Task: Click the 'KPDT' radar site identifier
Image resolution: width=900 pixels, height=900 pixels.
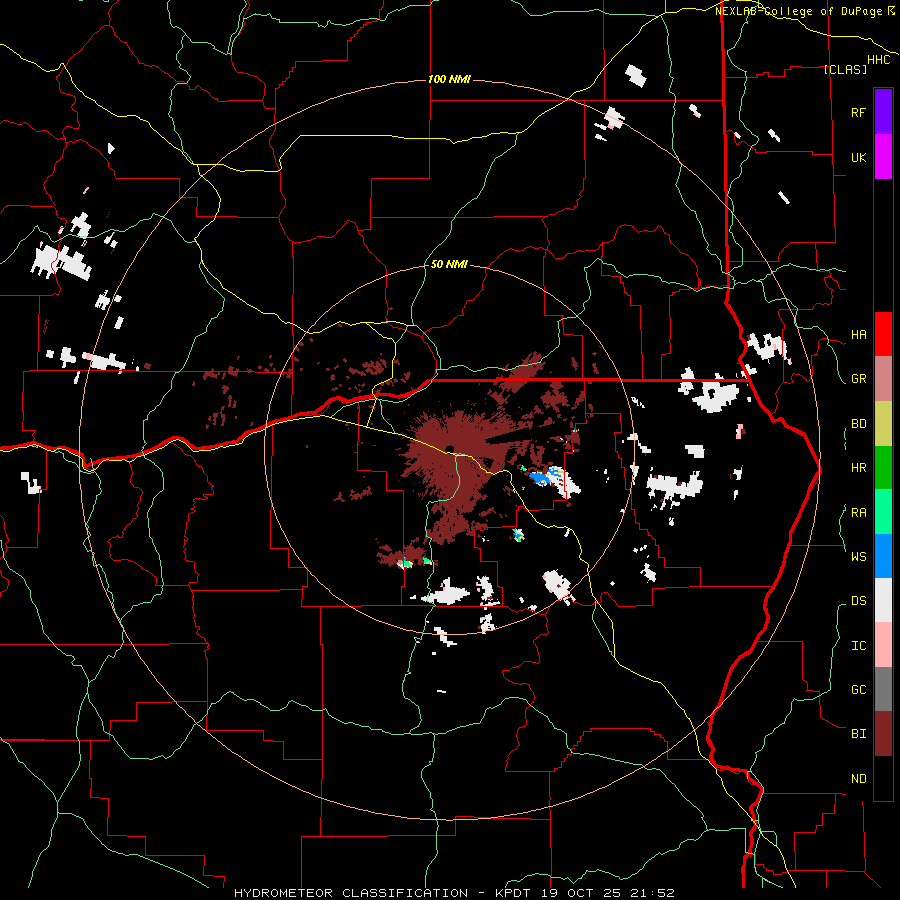Action: coord(511,893)
